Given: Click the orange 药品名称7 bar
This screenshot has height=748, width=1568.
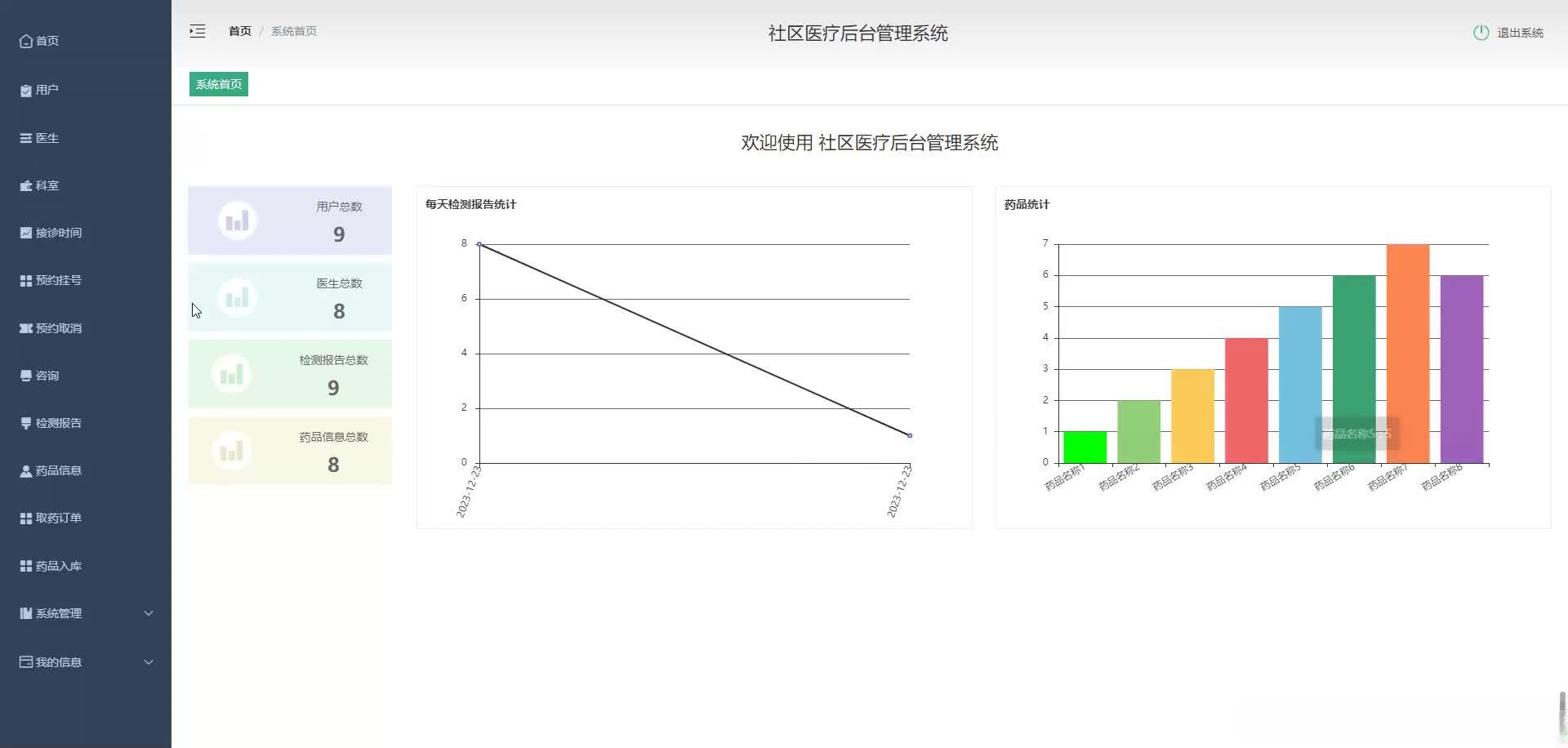Looking at the screenshot, I should [x=1408, y=354].
